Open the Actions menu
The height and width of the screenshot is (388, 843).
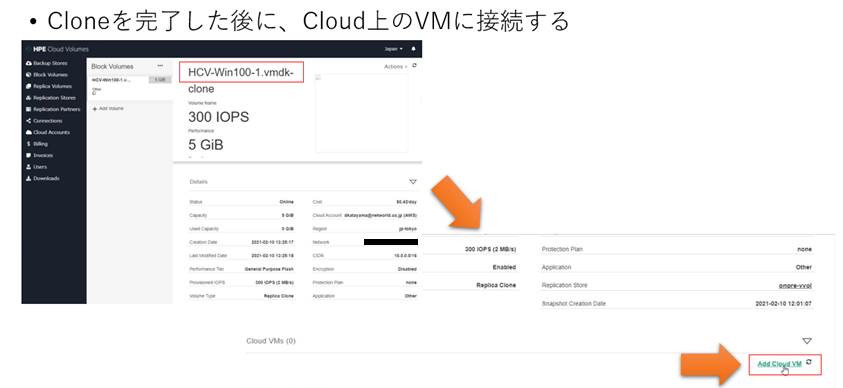click(x=395, y=67)
